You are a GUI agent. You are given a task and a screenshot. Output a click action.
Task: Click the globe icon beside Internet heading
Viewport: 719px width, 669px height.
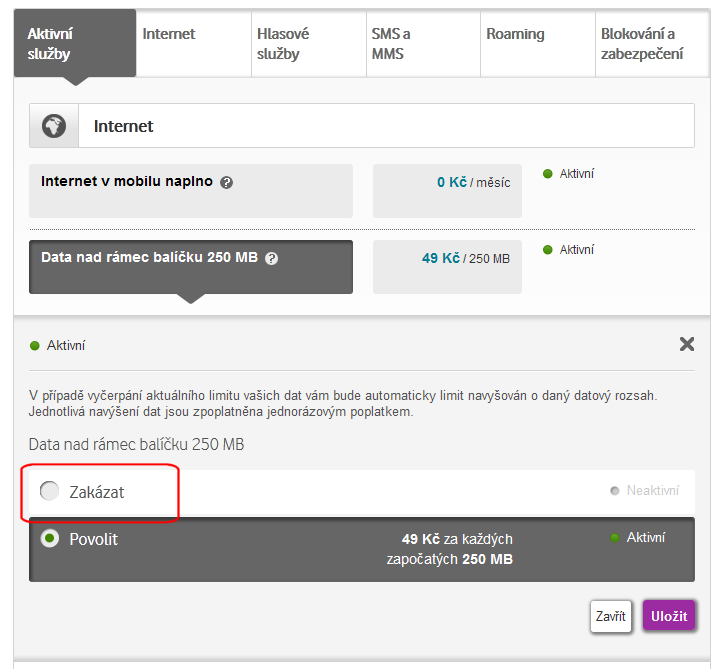point(54,126)
